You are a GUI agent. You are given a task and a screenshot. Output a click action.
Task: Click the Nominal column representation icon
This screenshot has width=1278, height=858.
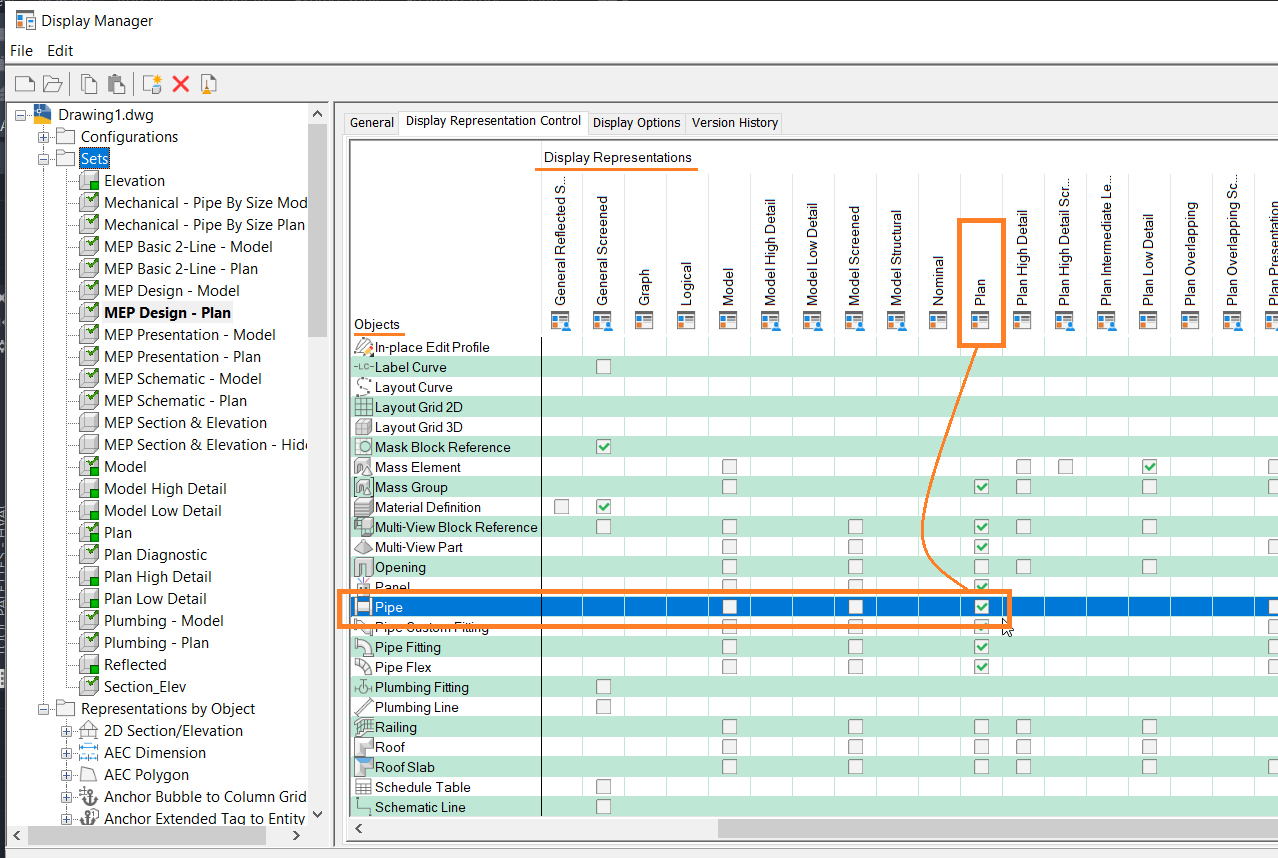[x=939, y=320]
